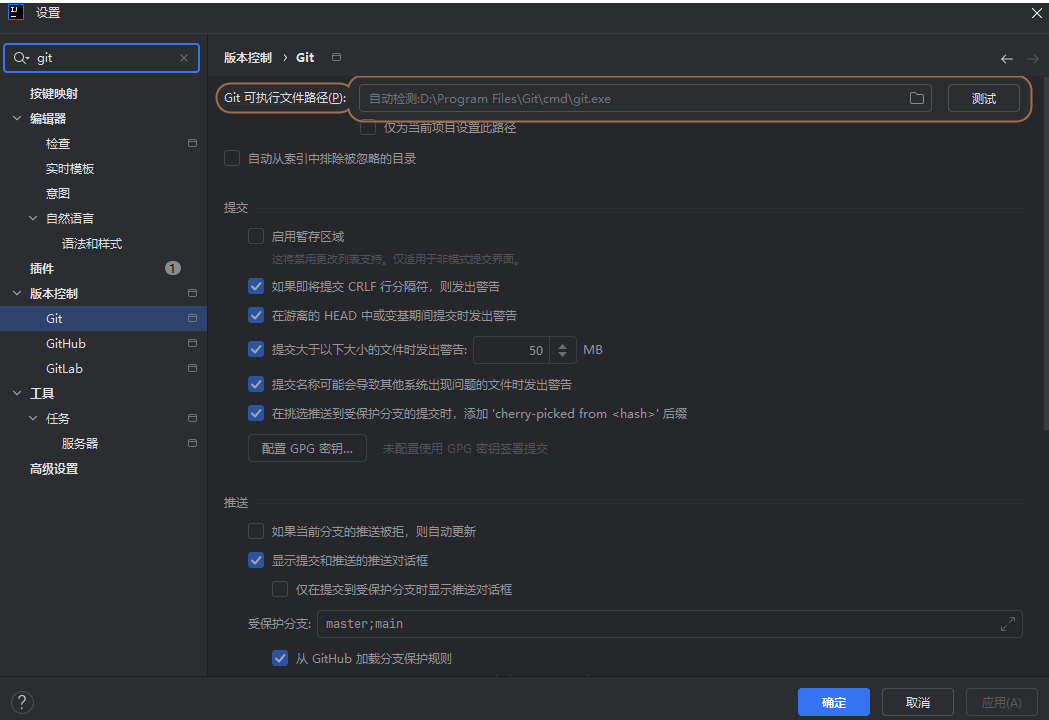Collapse the 工具 tree node
Image resolution: width=1049 pixels, height=720 pixels.
(17, 393)
